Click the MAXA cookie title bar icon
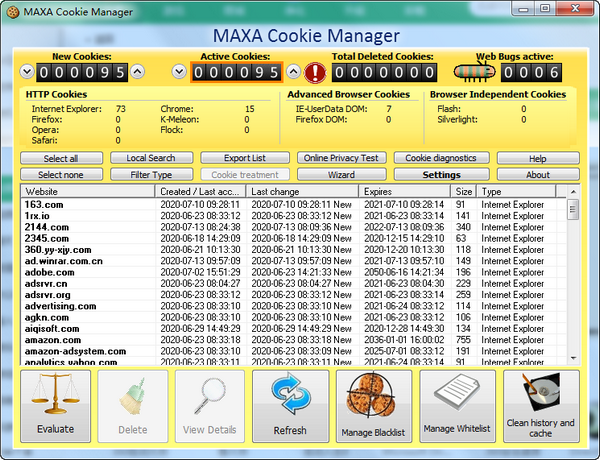The width and height of the screenshot is (600, 460). click(x=13, y=12)
